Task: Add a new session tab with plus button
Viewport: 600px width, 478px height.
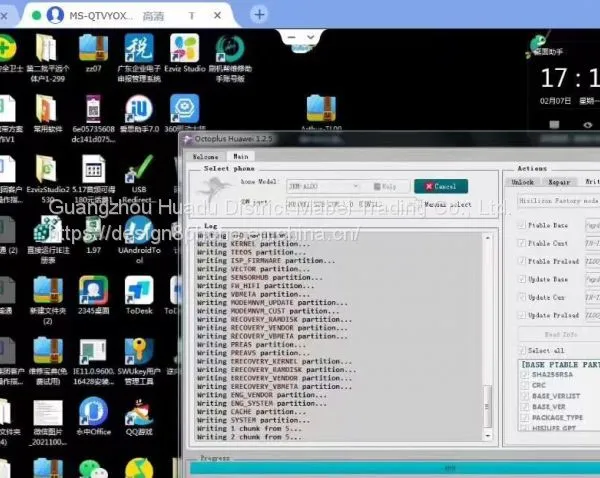Action: (x=259, y=15)
